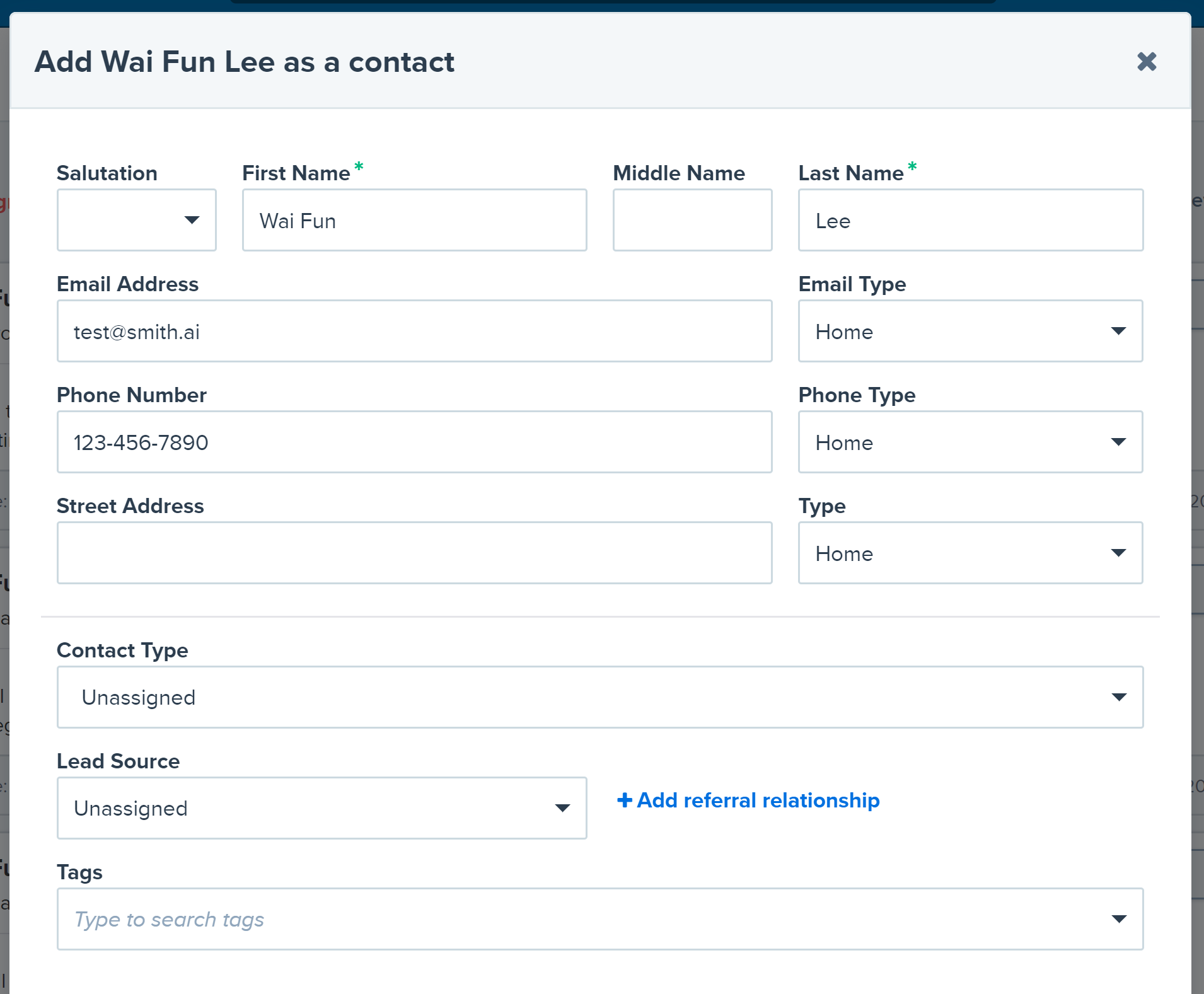Screen dimensions: 1204x994
Task: Click the Tags search field
Action: 567,919
